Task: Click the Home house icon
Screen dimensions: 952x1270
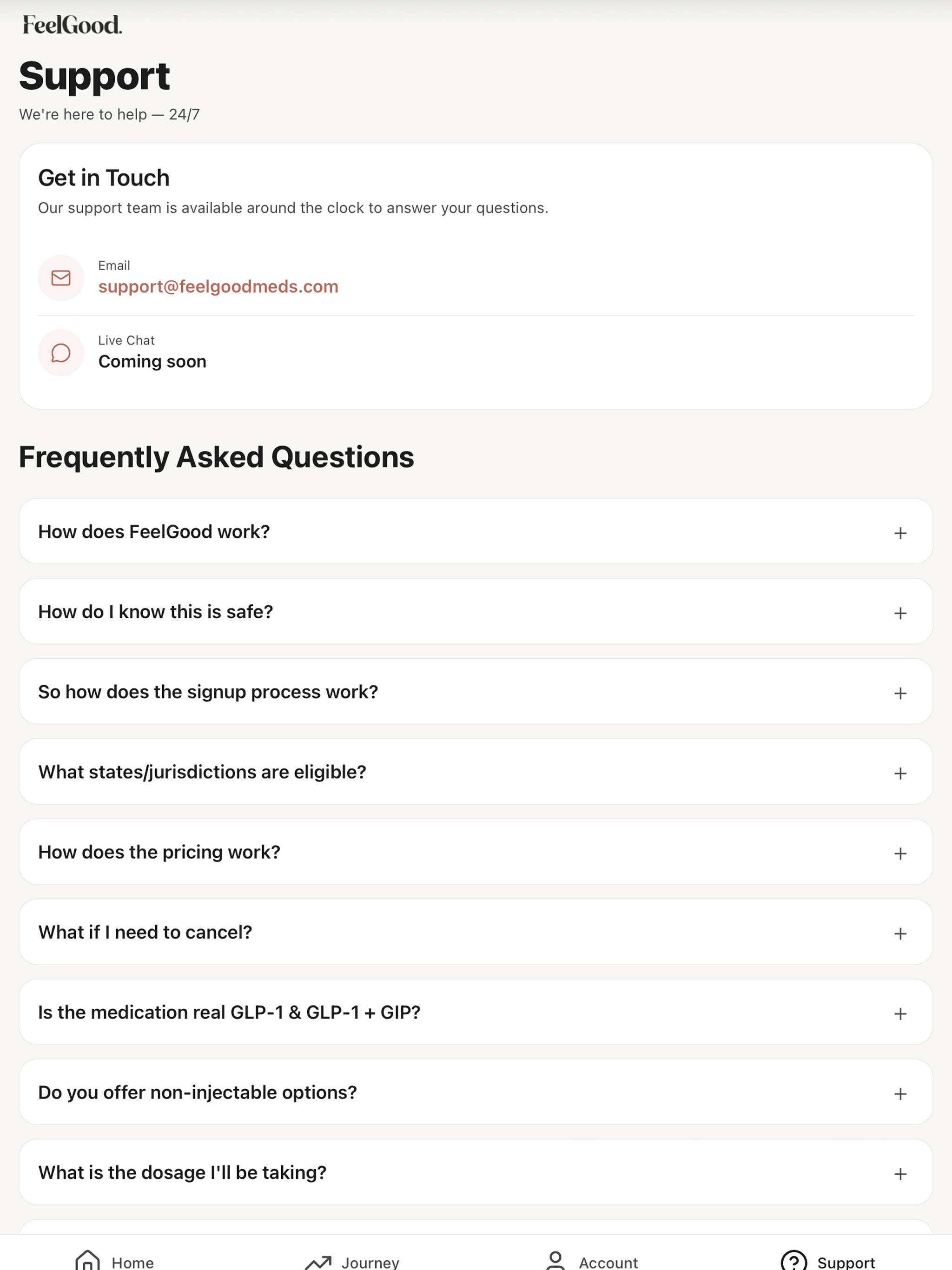Action: (x=87, y=1260)
